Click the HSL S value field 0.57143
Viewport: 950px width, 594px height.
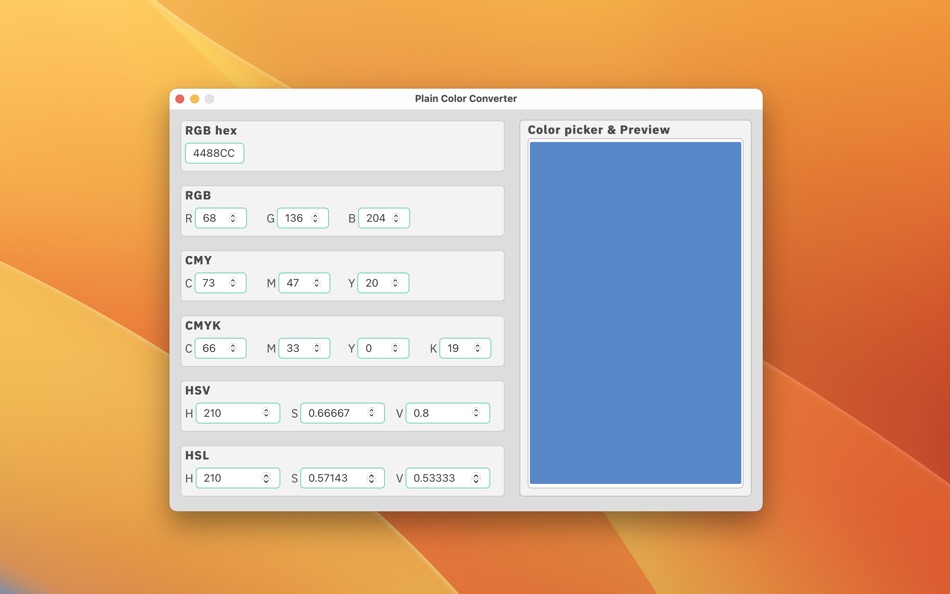point(343,478)
